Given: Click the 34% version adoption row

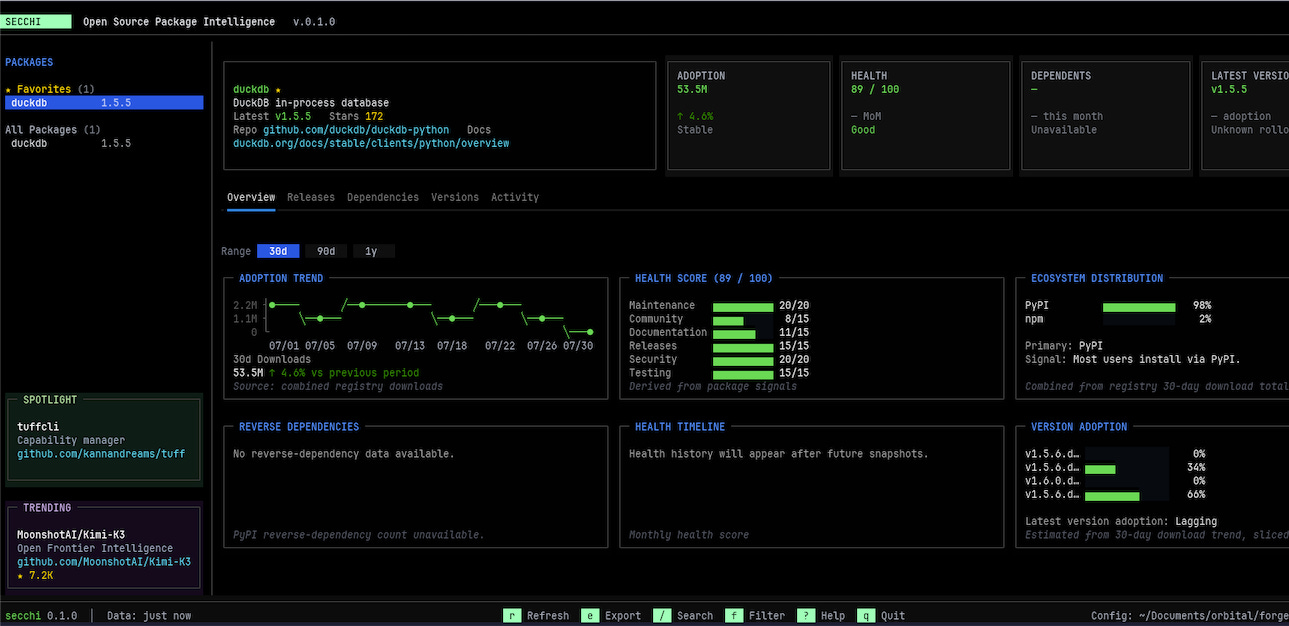Looking at the screenshot, I should (x=1115, y=468).
